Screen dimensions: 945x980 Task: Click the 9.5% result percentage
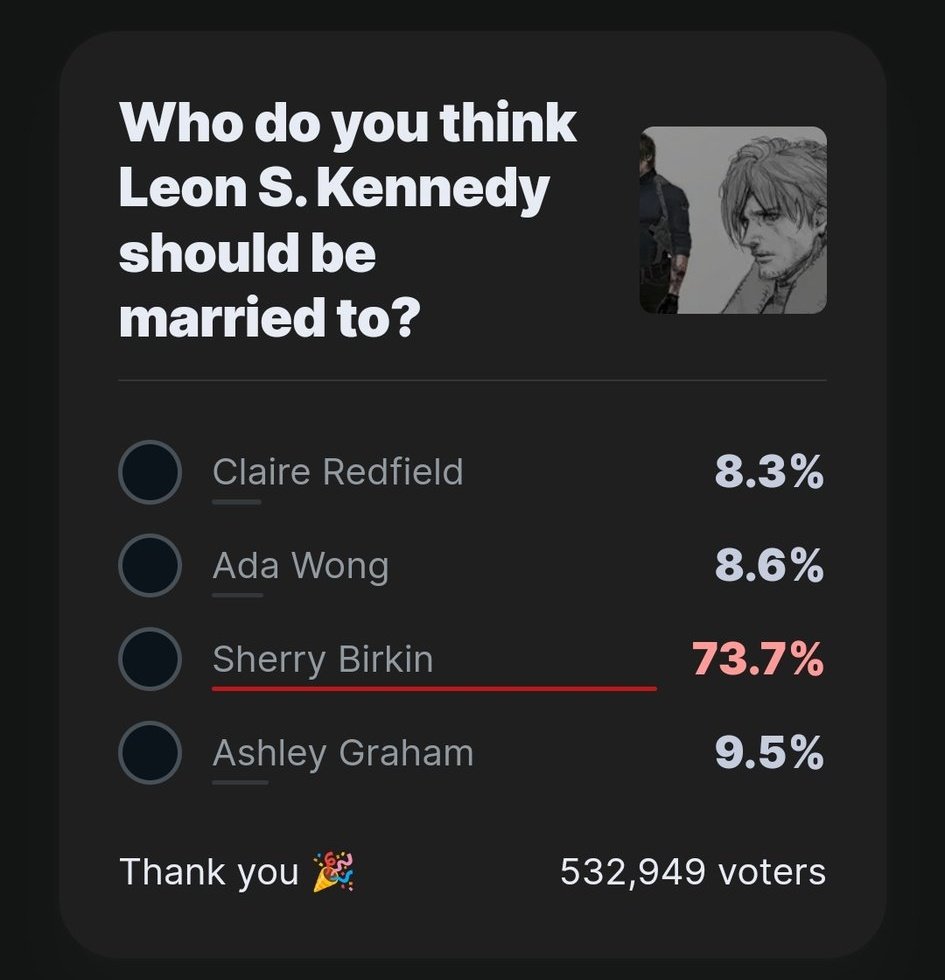769,752
